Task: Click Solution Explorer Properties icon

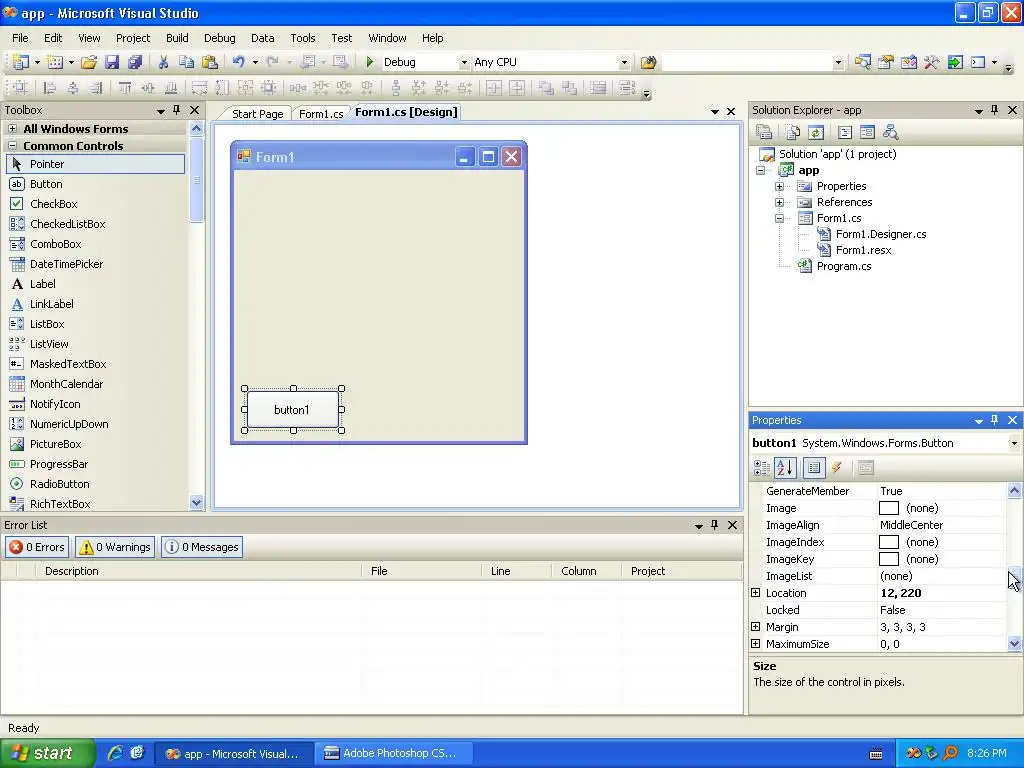Action: click(764, 133)
